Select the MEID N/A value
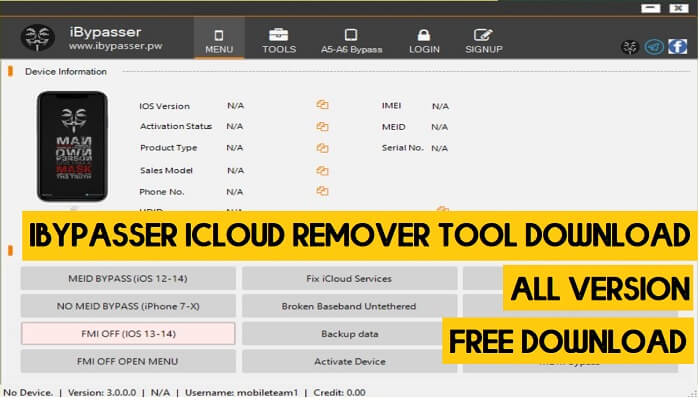 pyautogui.click(x=440, y=127)
